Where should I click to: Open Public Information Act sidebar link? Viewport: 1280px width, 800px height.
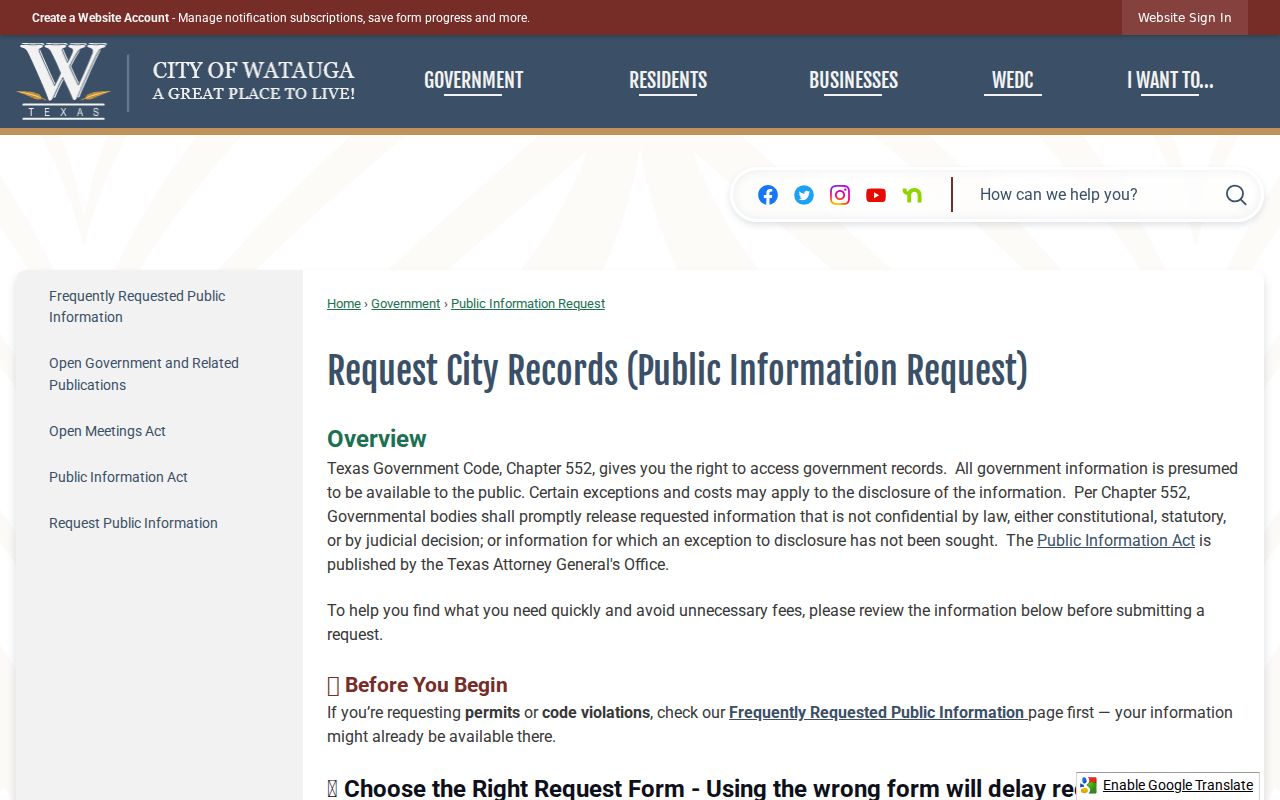tap(118, 477)
